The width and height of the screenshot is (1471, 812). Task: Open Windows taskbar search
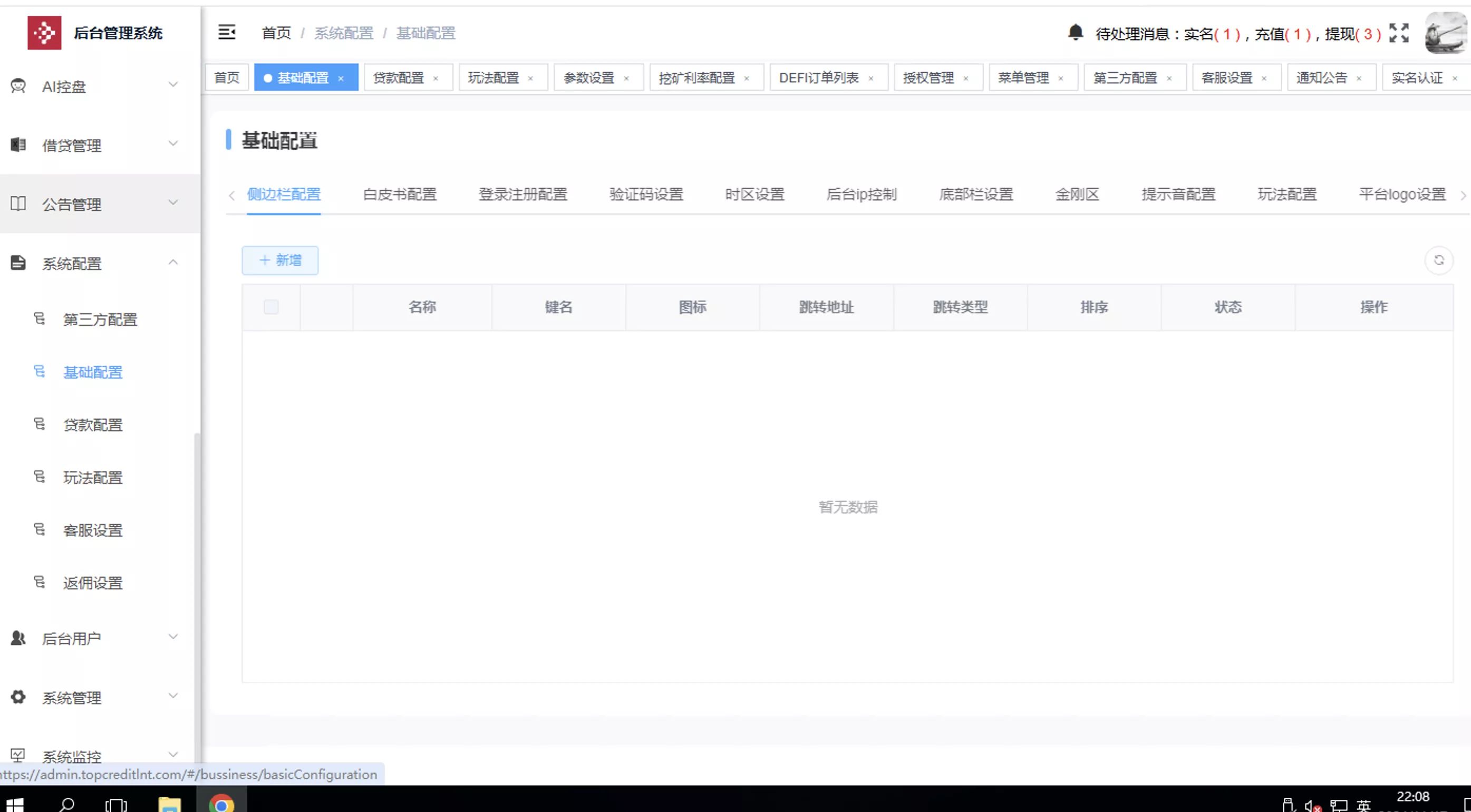(x=67, y=805)
